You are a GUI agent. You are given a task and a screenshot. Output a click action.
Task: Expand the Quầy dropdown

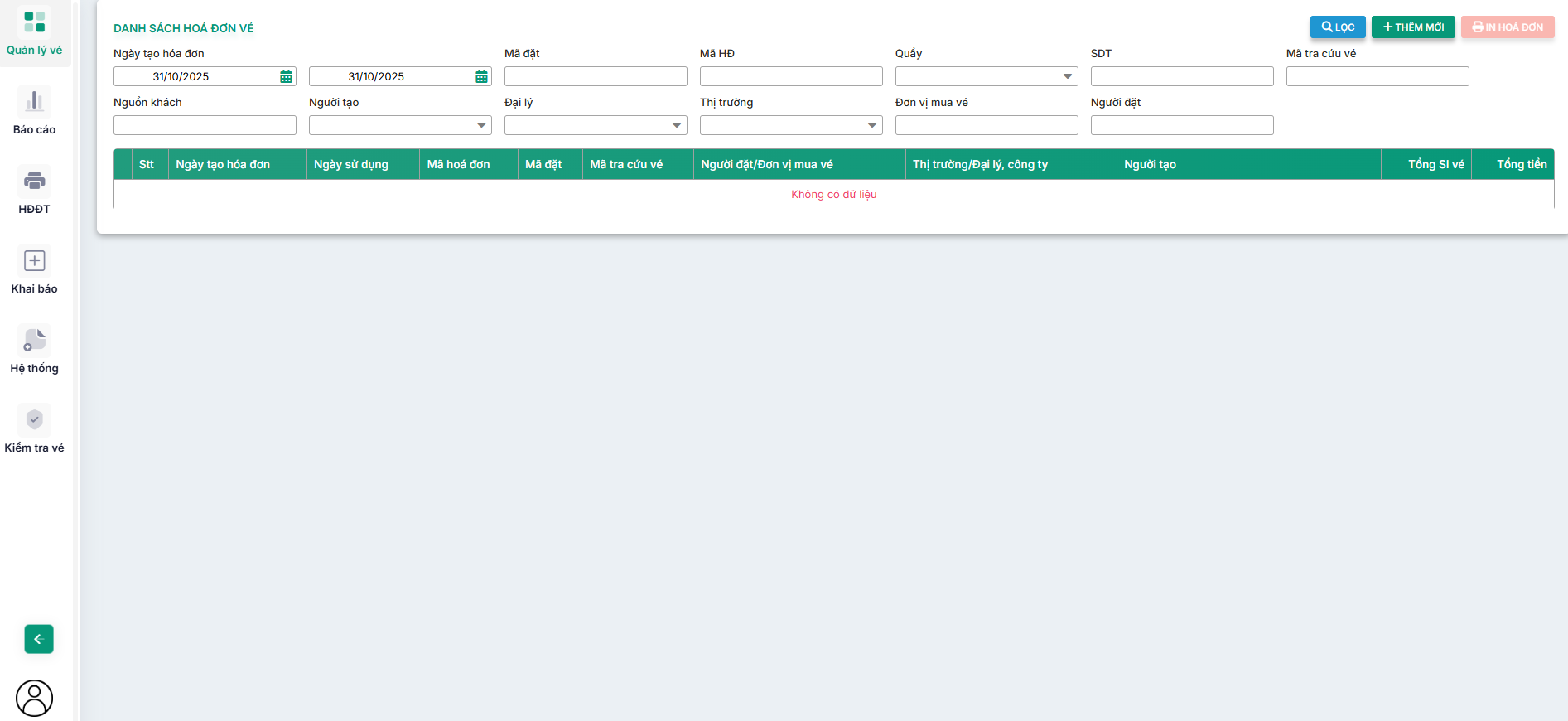1067,77
